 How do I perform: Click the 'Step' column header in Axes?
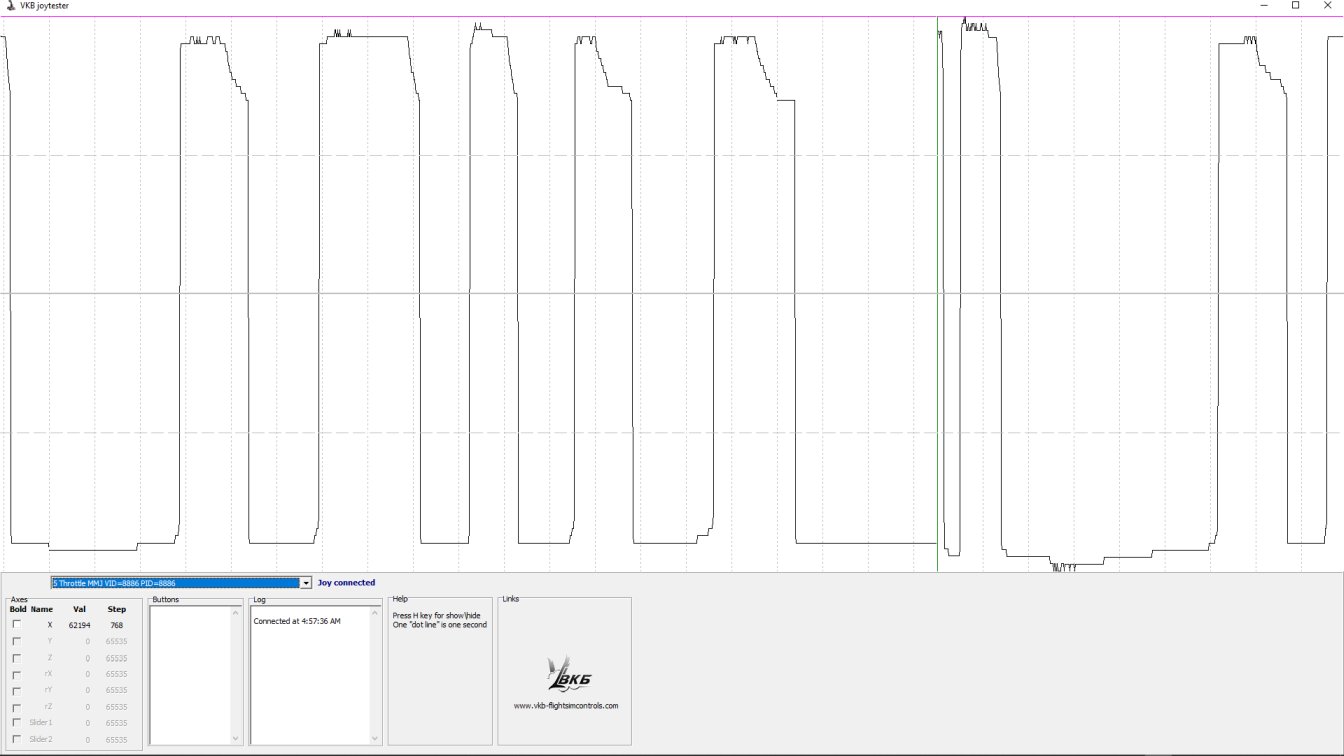(117, 609)
